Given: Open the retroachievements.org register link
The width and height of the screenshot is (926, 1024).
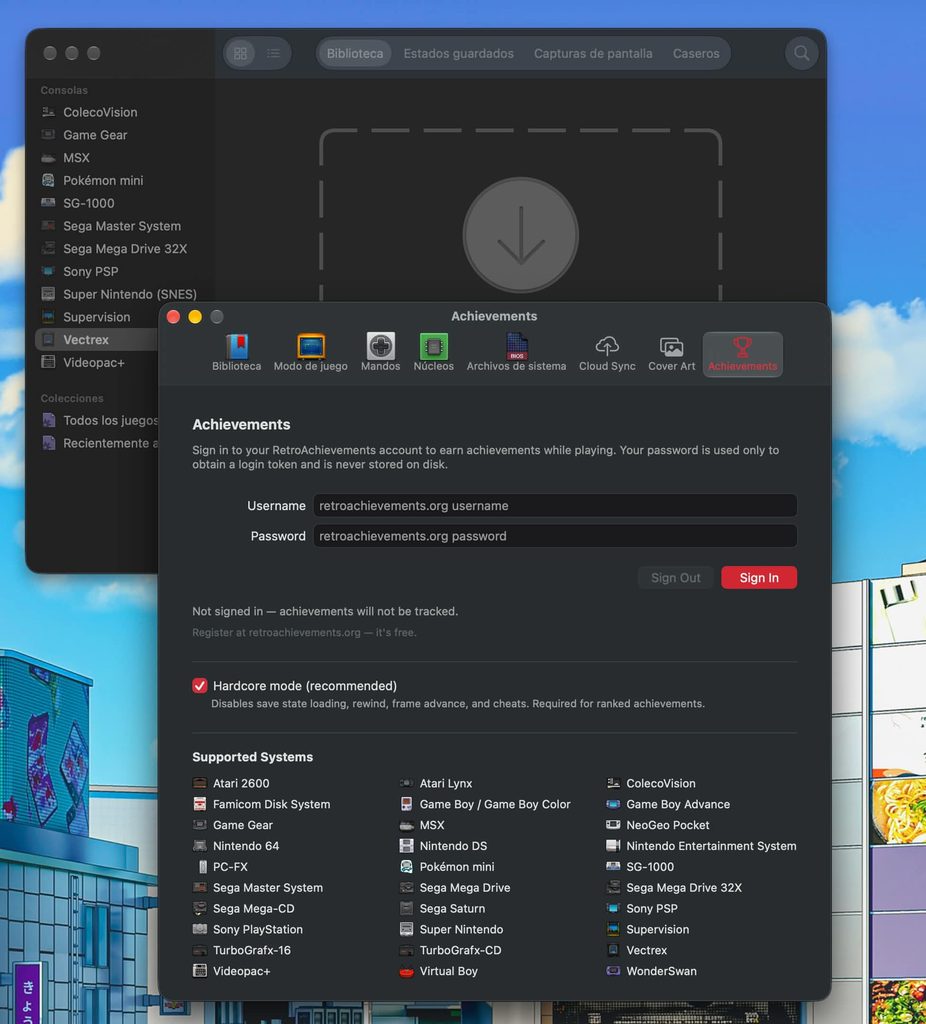Looking at the screenshot, I should [x=304, y=632].
